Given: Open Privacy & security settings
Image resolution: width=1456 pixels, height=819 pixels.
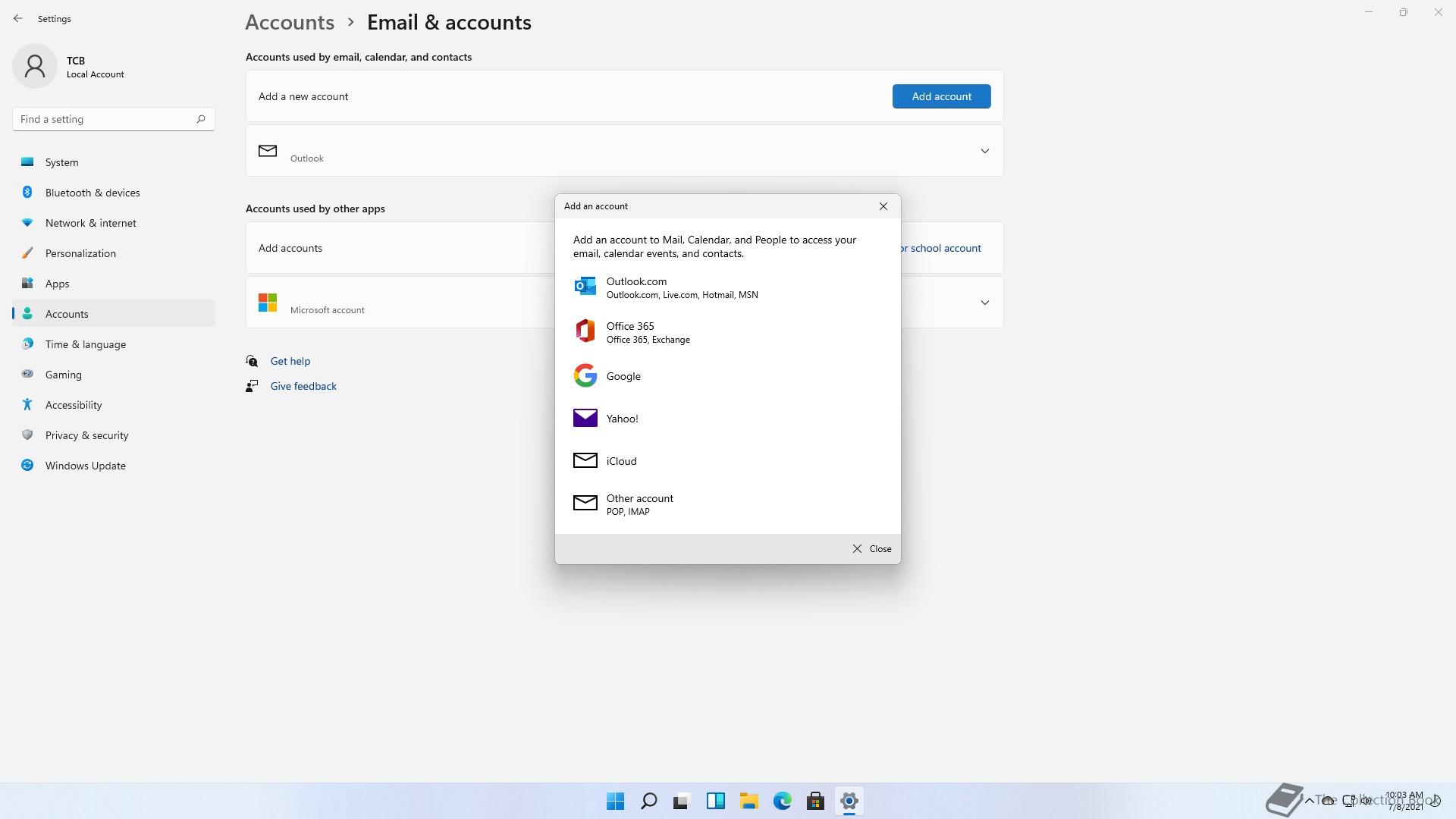Looking at the screenshot, I should point(114,435).
